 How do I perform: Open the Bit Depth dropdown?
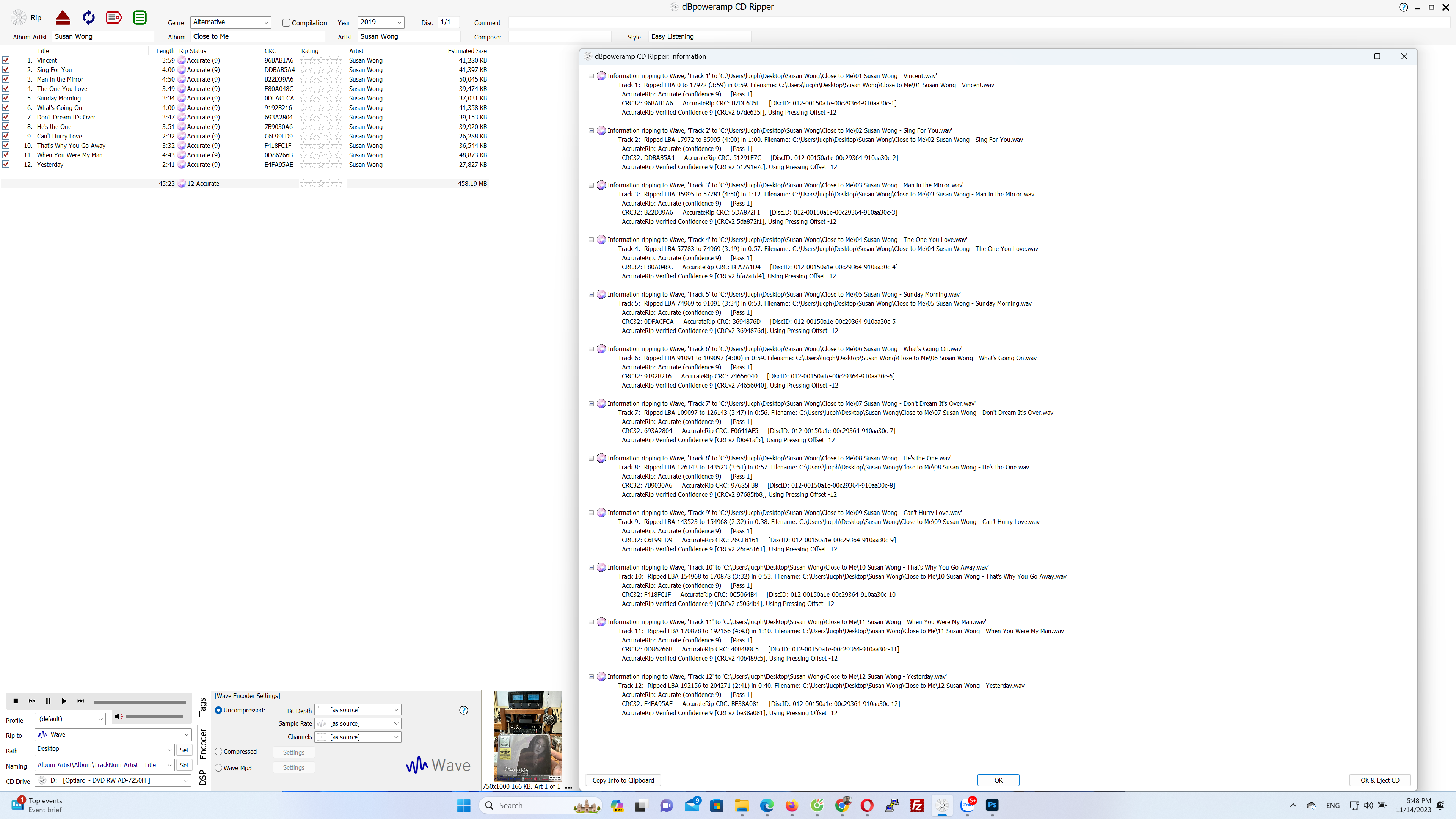pyautogui.click(x=358, y=710)
